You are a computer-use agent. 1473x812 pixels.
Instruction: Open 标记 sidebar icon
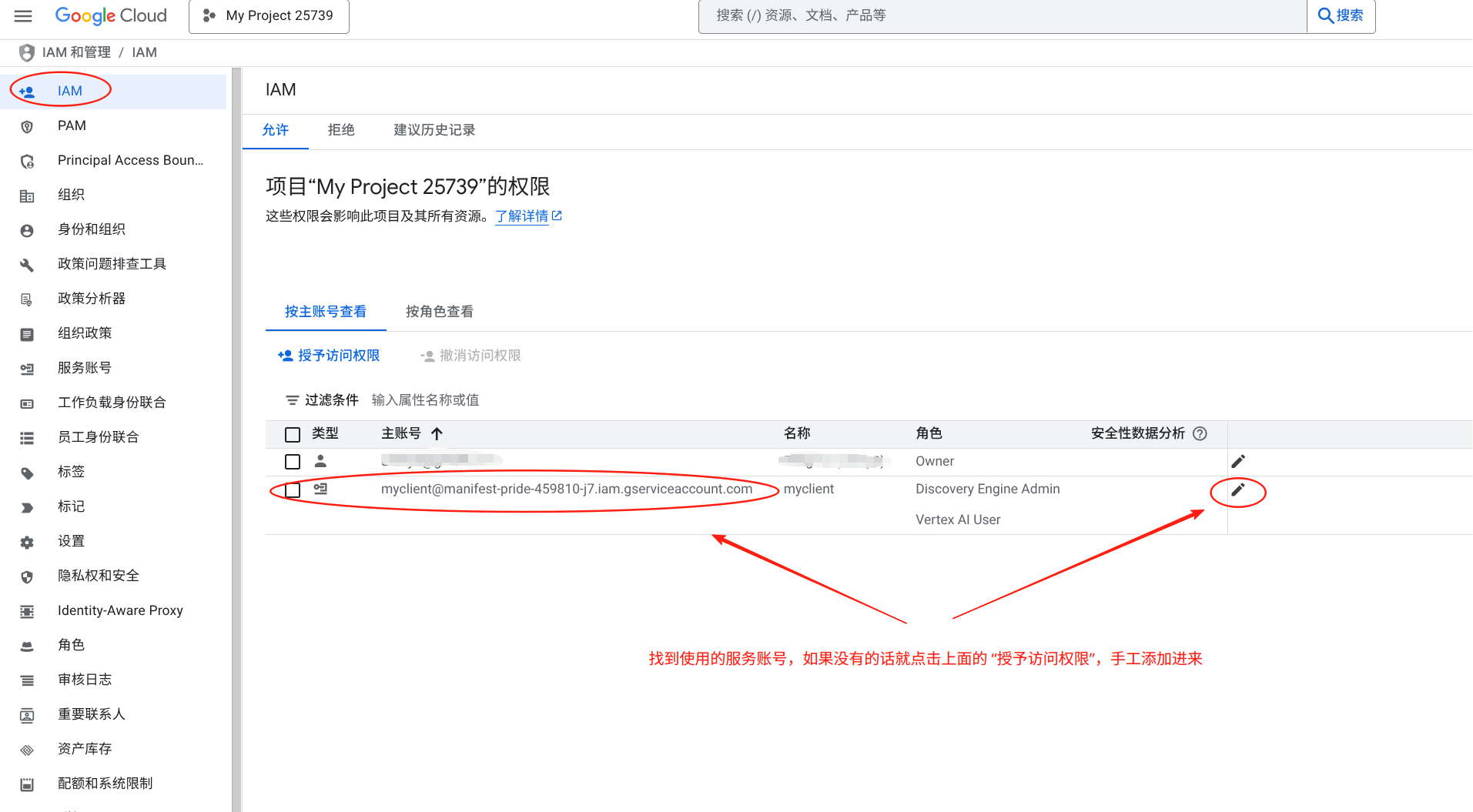[x=27, y=507]
